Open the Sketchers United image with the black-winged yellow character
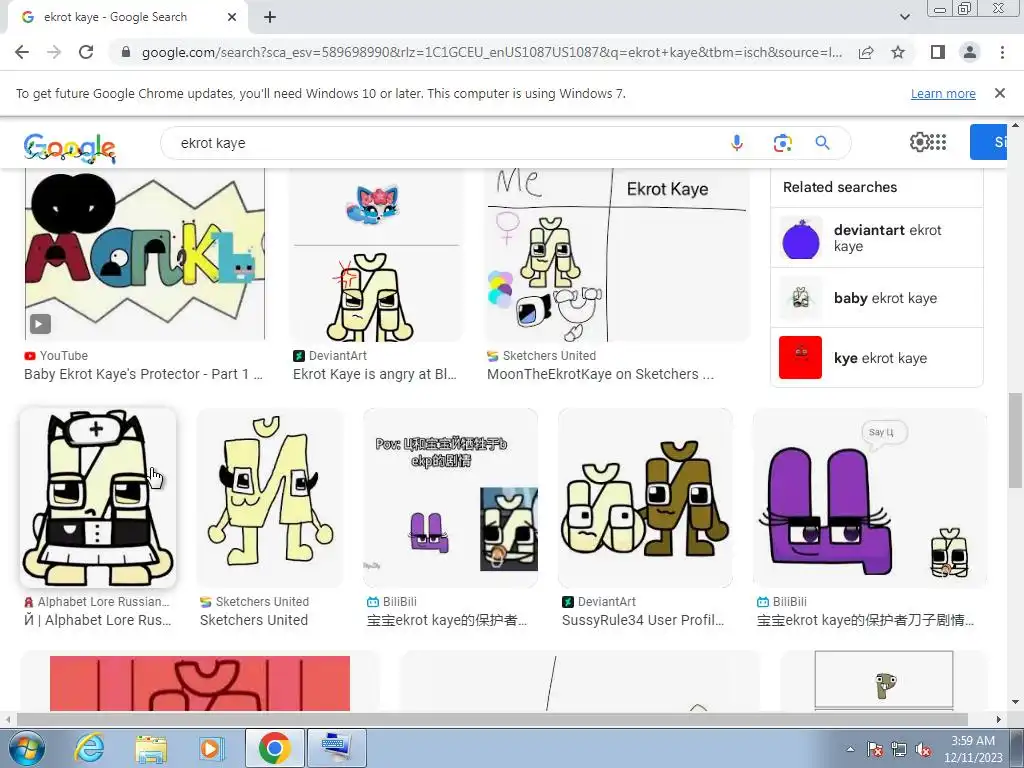Viewport: 1024px width, 768px height. point(270,498)
